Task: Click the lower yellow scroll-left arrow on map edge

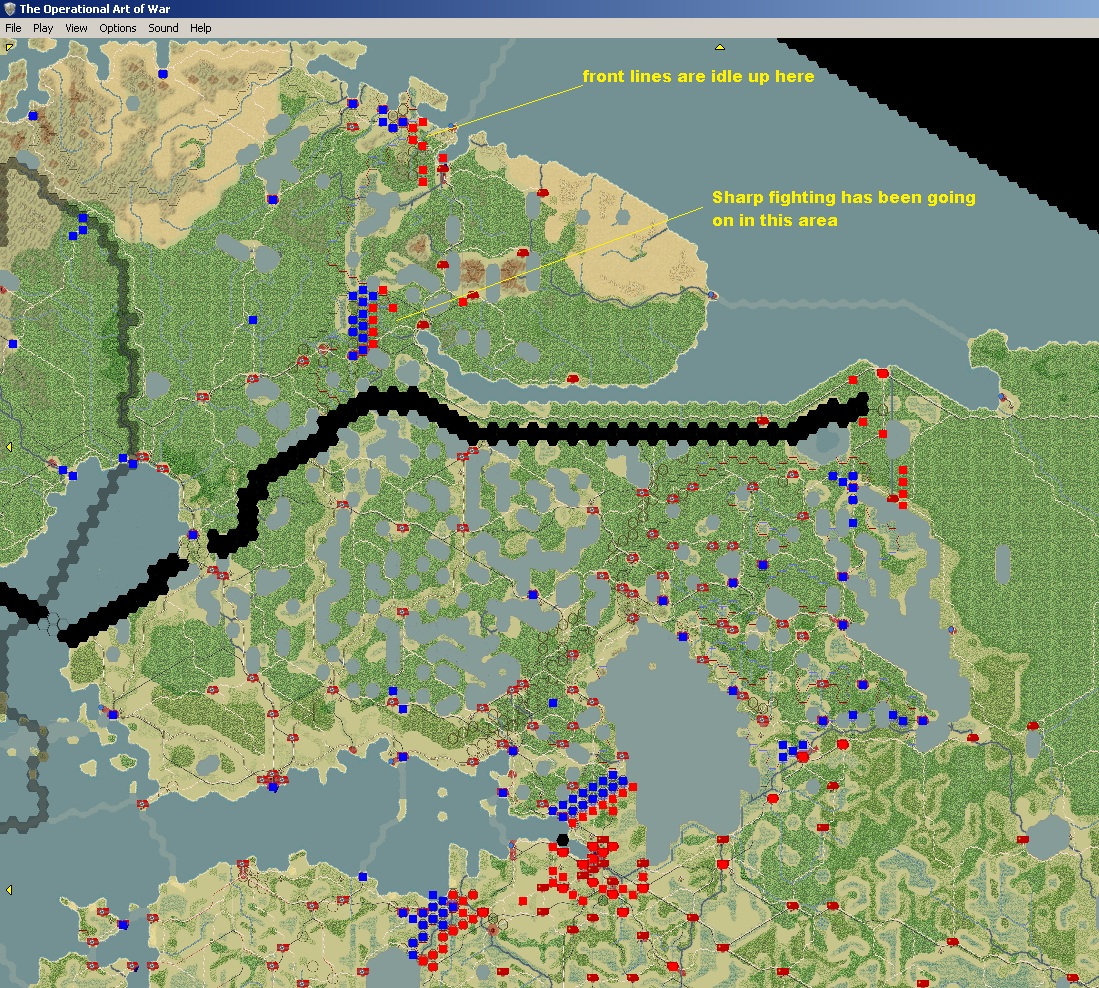Action: [8, 890]
